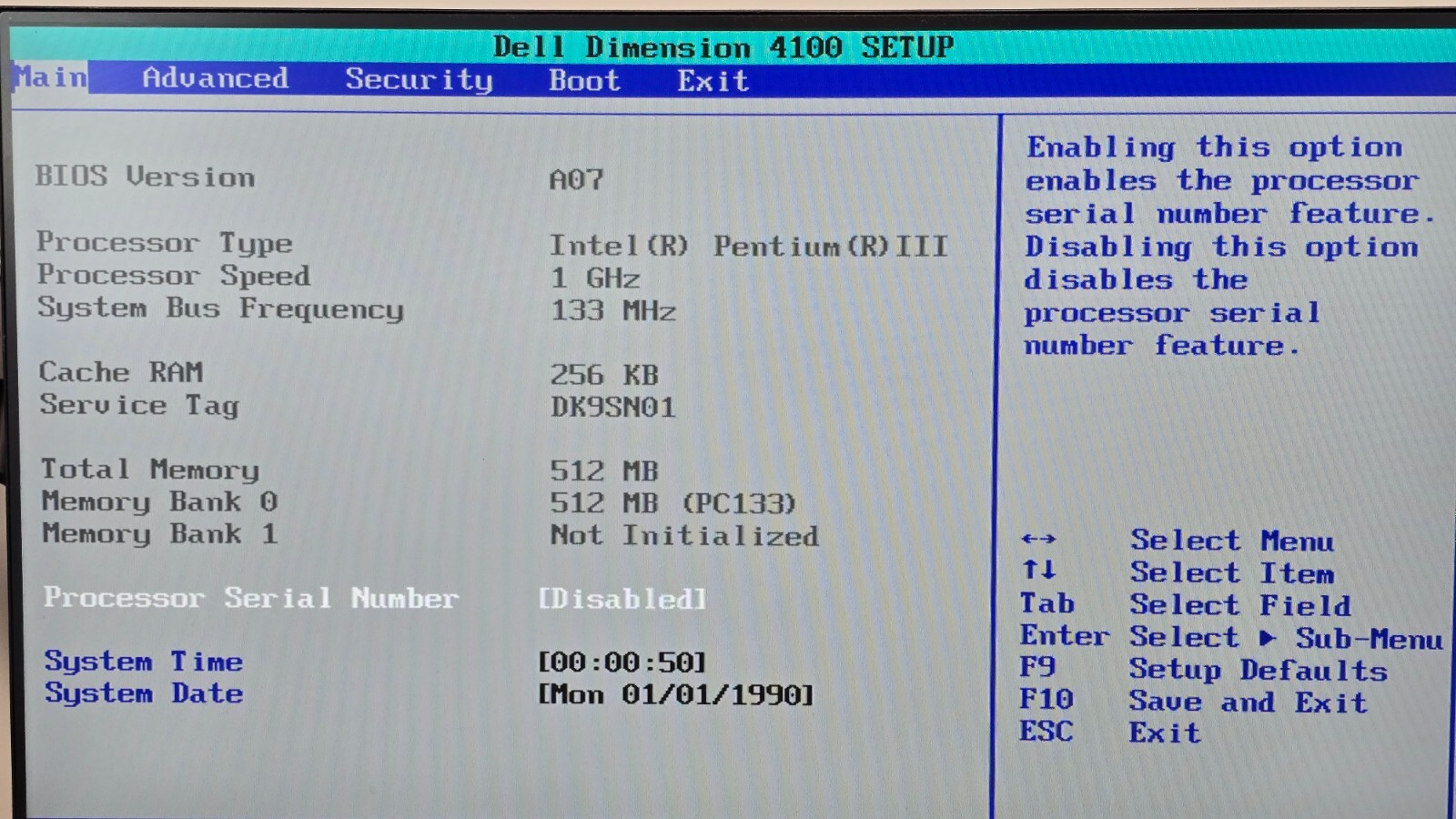
Task: Click the ESC Exit hint
Action: click(1110, 733)
